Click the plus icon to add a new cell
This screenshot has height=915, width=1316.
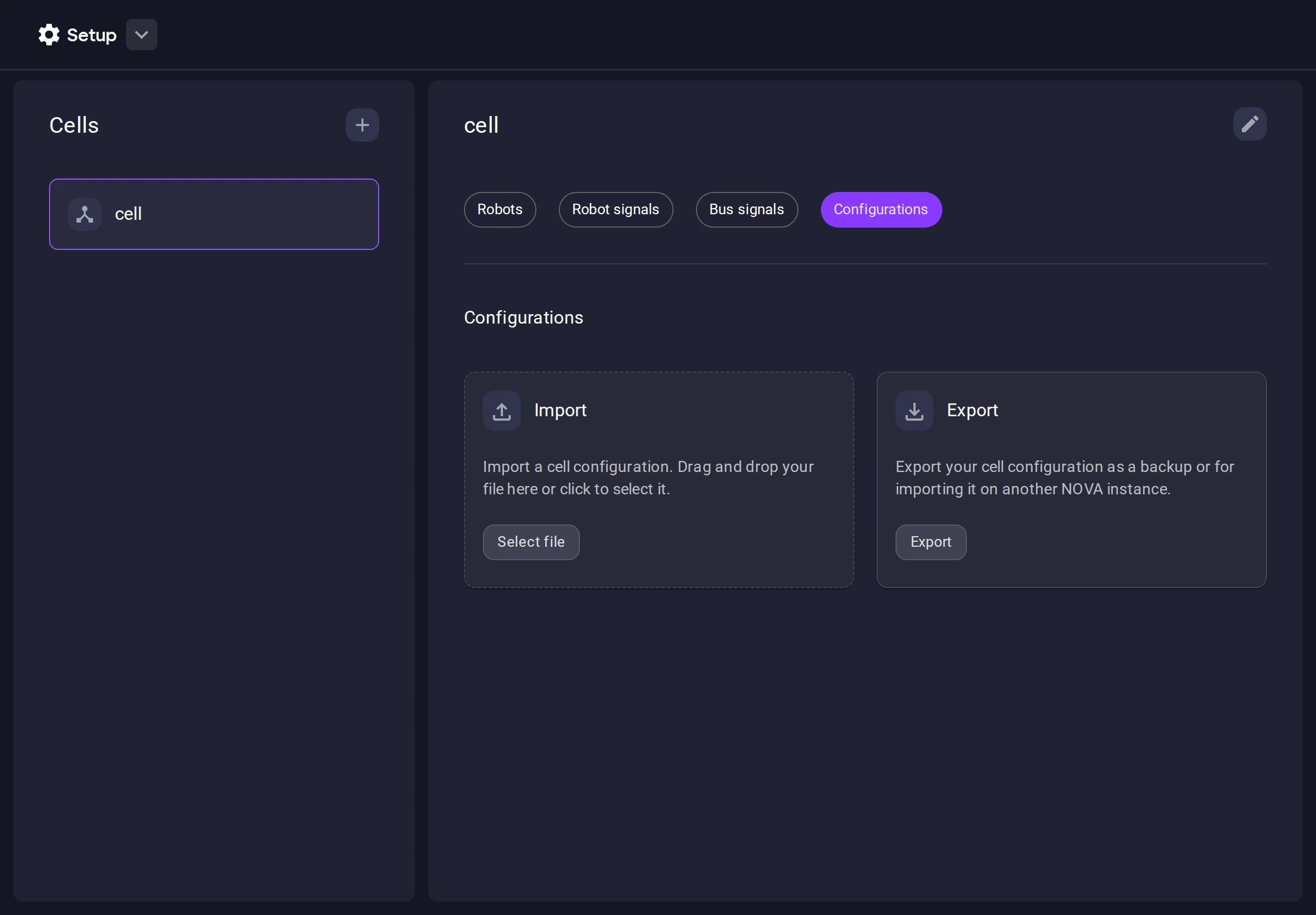click(362, 125)
